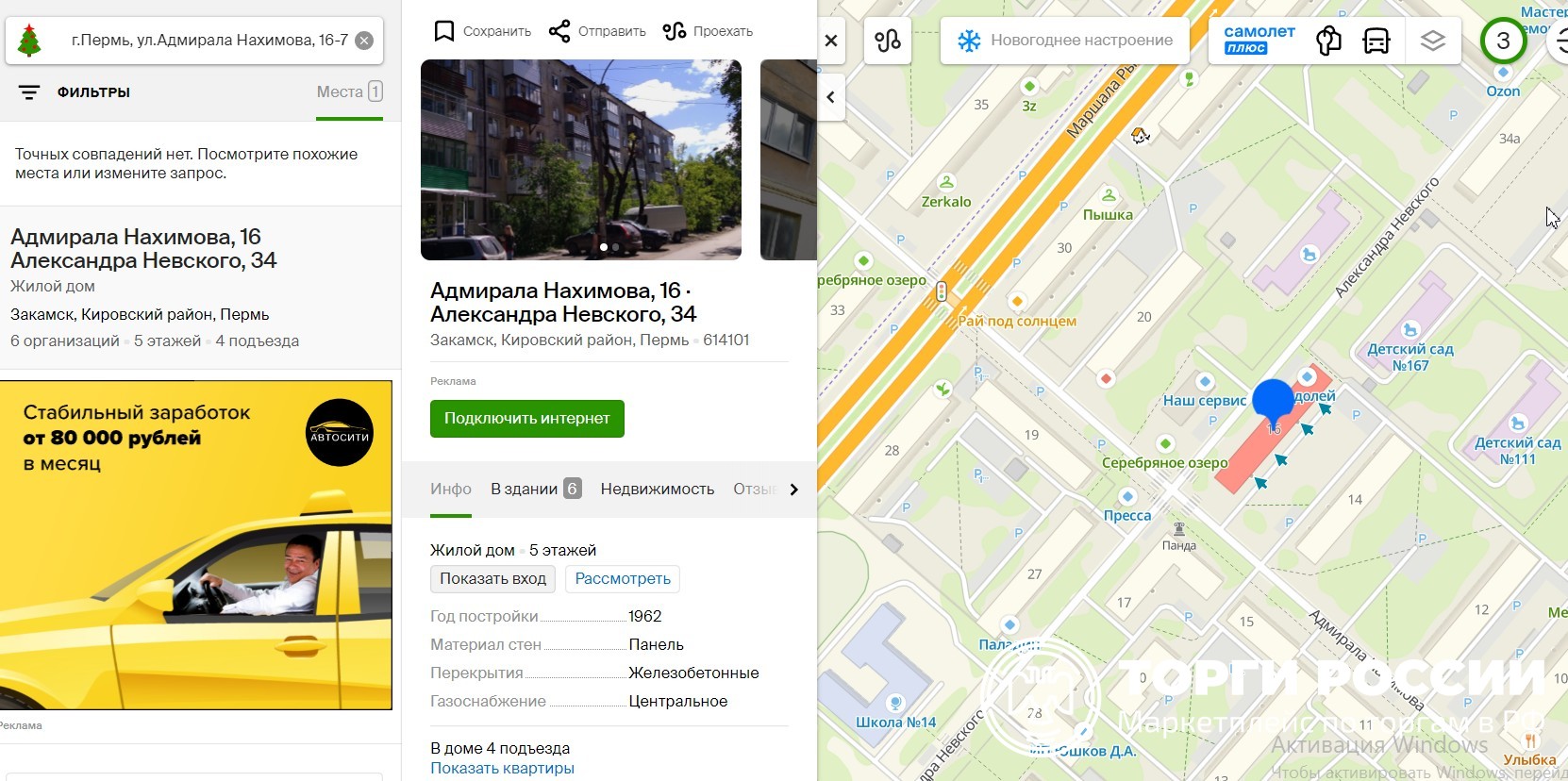Image resolution: width=1568 pixels, height=781 pixels.
Task: Open the Недвижимость tab
Action: pos(657,489)
